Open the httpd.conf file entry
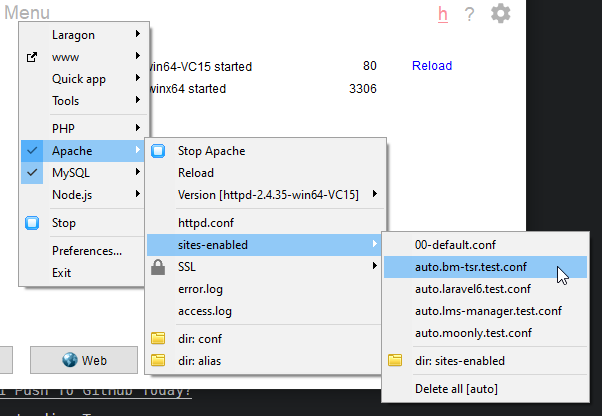Screen dimensions: 602x416 tap(206, 222)
